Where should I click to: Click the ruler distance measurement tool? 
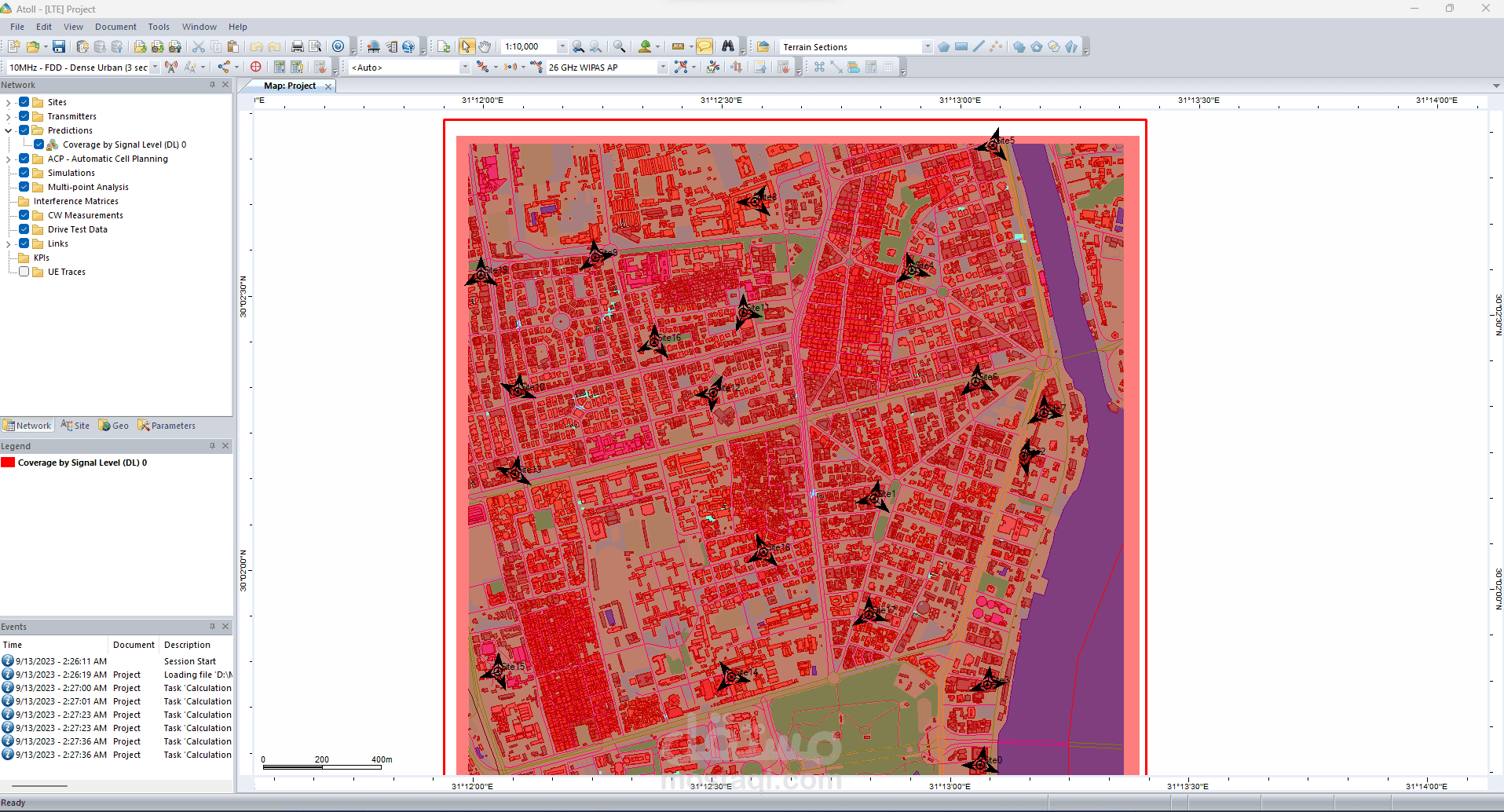click(679, 47)
